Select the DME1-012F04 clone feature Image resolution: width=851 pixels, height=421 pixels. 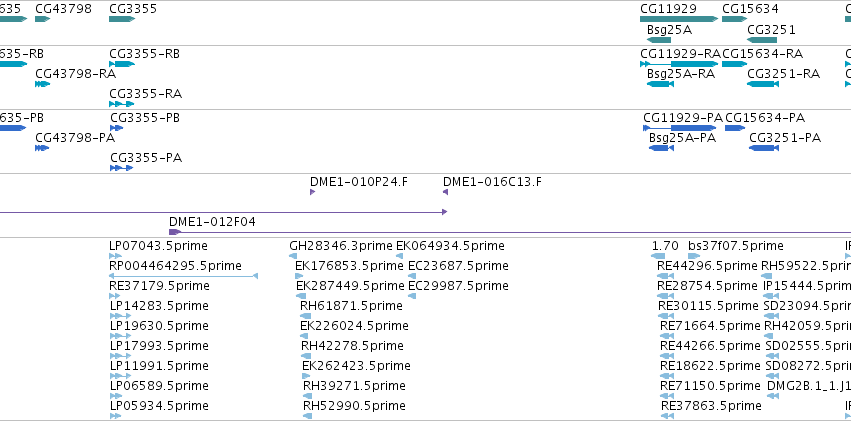(510, 232)
